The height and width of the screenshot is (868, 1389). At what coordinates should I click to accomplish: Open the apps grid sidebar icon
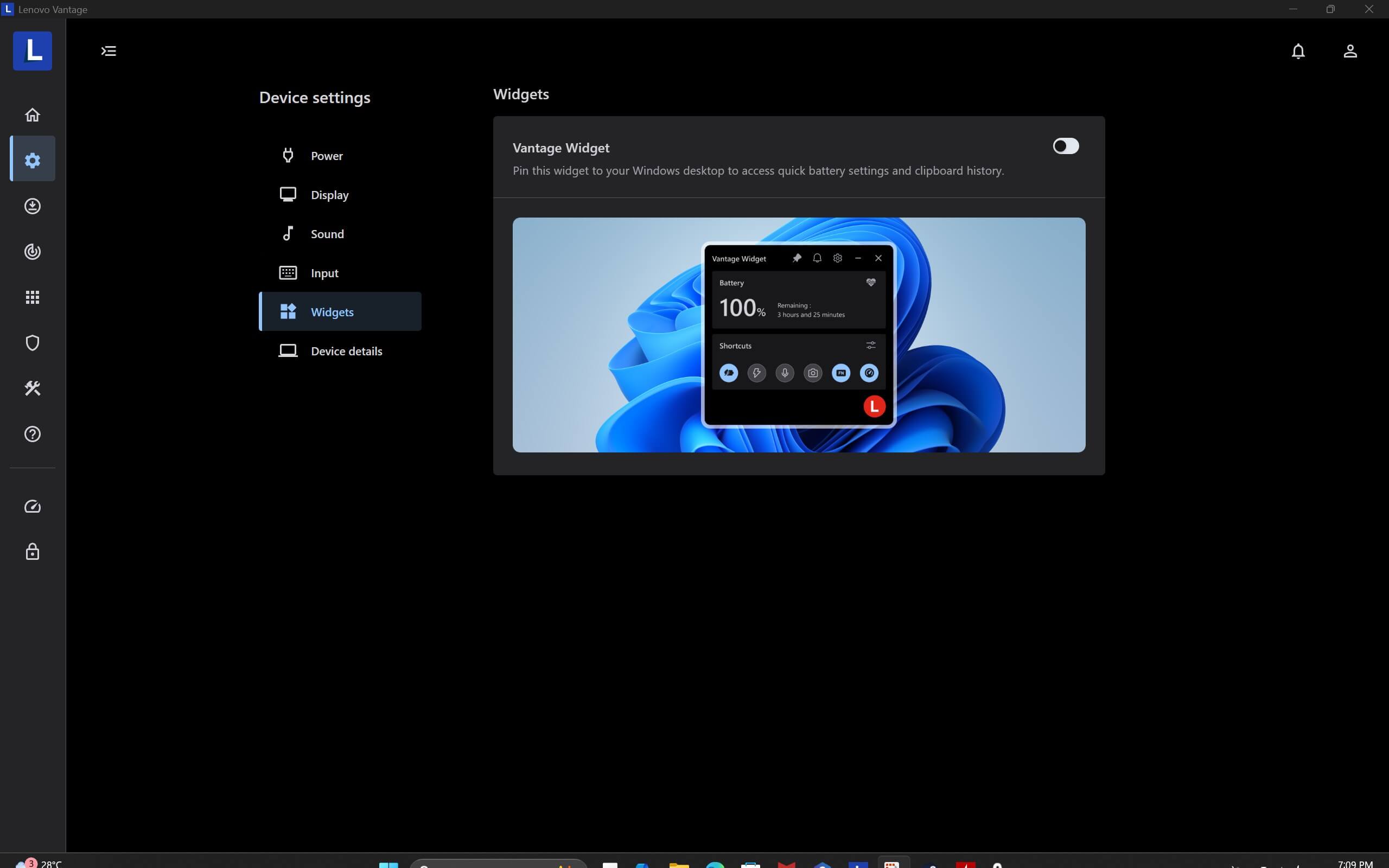[x=32, y=297]
